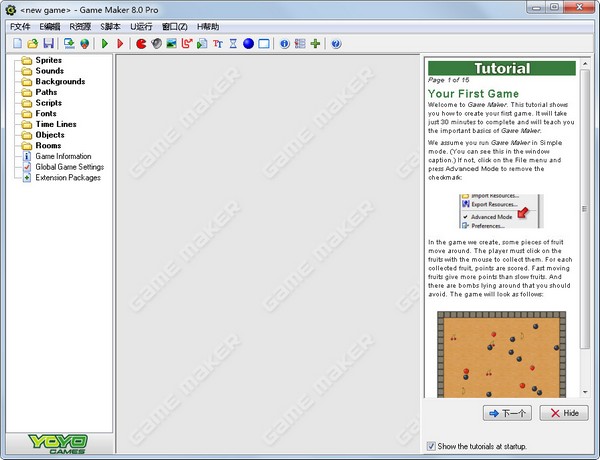Create a background with landscape icon

click(171, 44)
